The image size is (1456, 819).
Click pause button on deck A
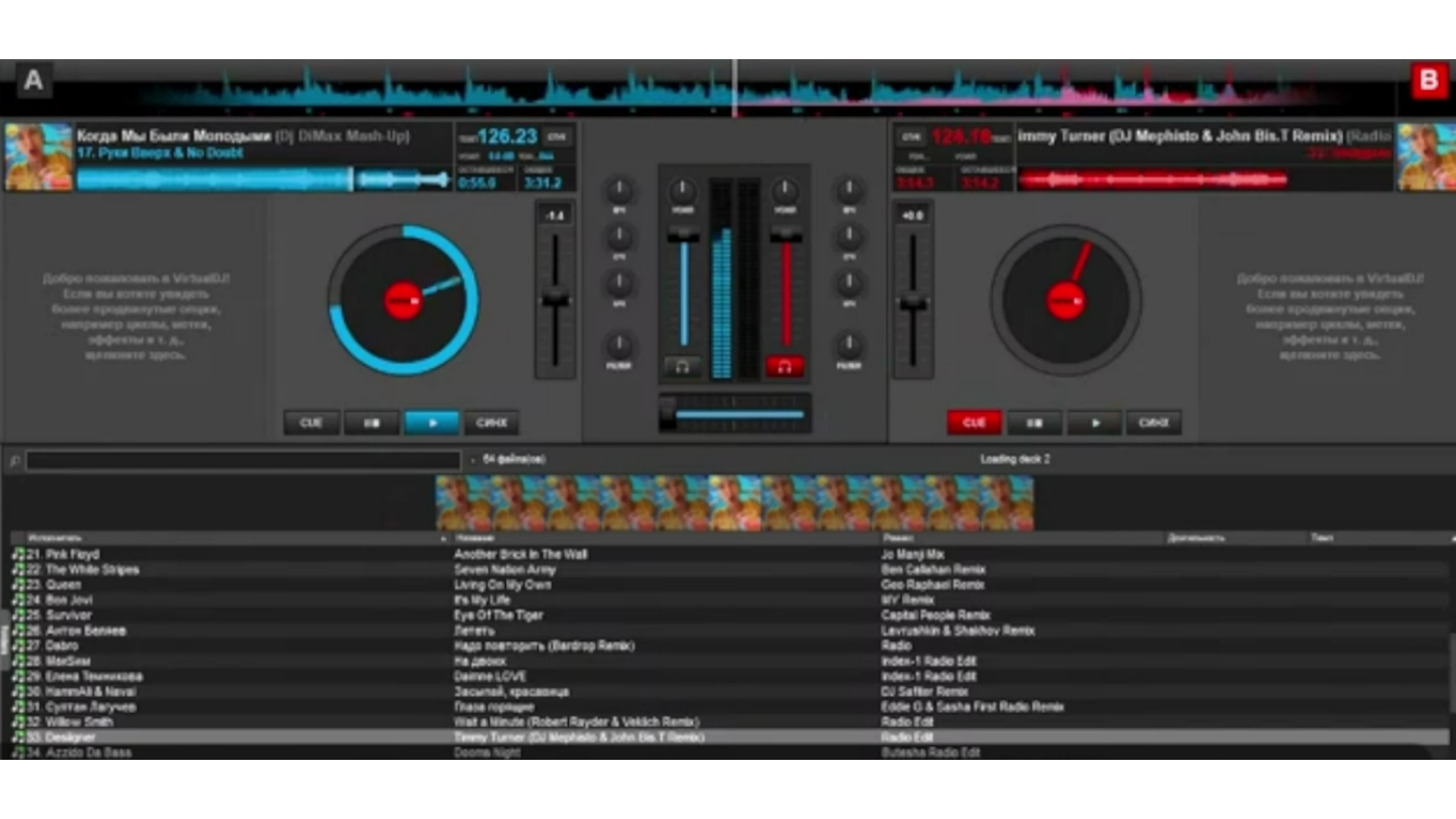[372, 422]
